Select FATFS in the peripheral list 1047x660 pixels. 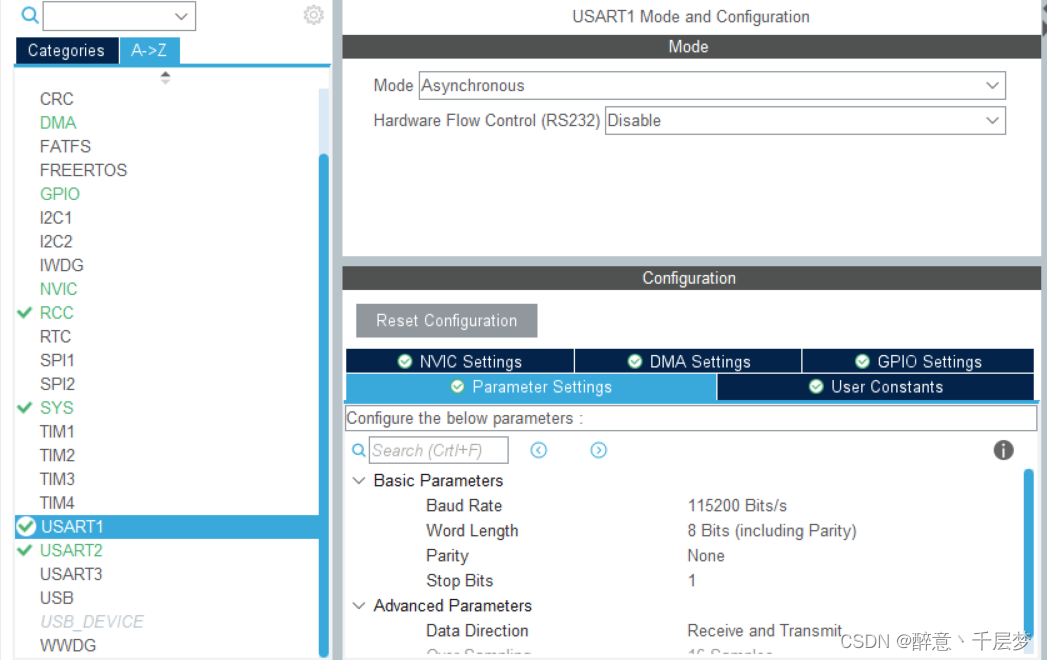click(x=65, y=146)
